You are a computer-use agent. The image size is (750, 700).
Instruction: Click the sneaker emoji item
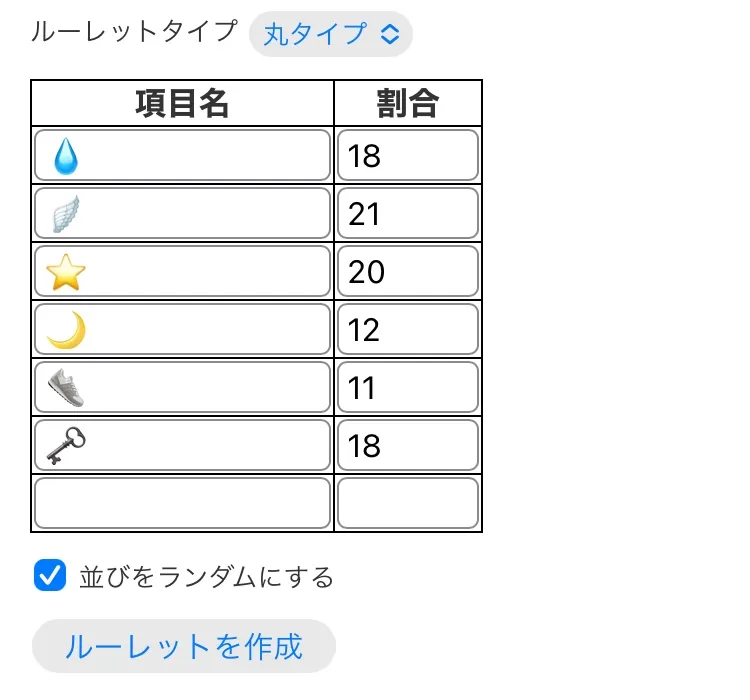[x=66, y=388]
